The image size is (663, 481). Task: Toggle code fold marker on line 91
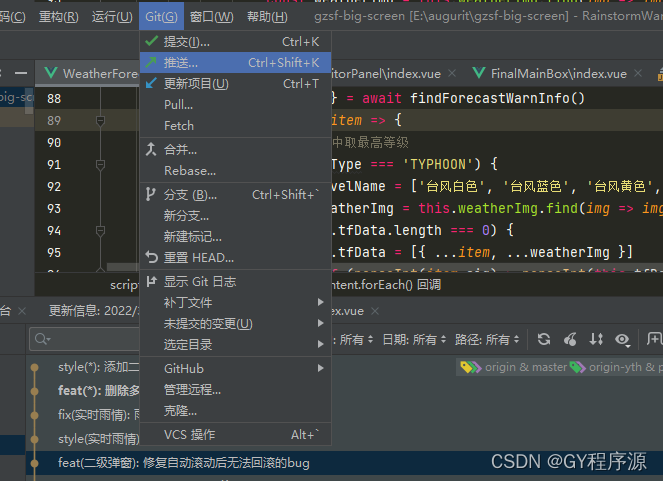click(100, 165)
